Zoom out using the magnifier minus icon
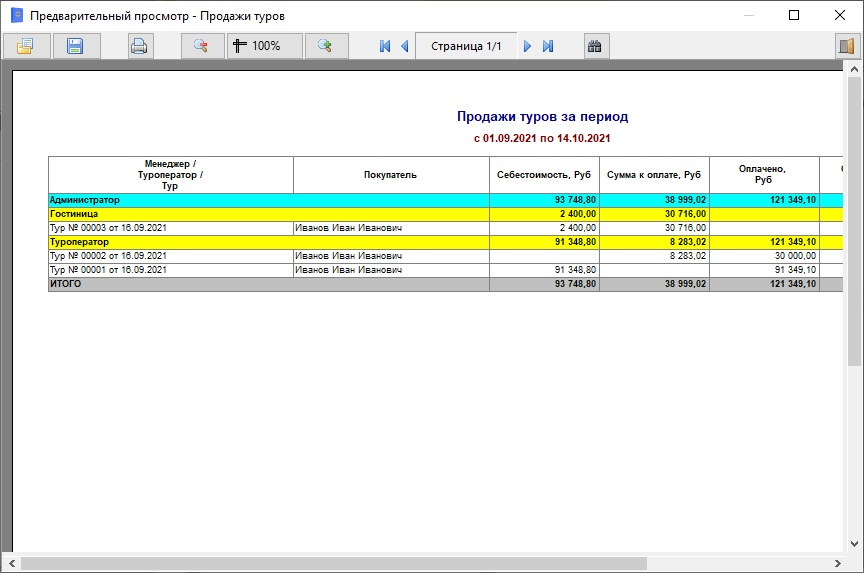This screenshot has width=864, height=573. pos(202,46)
